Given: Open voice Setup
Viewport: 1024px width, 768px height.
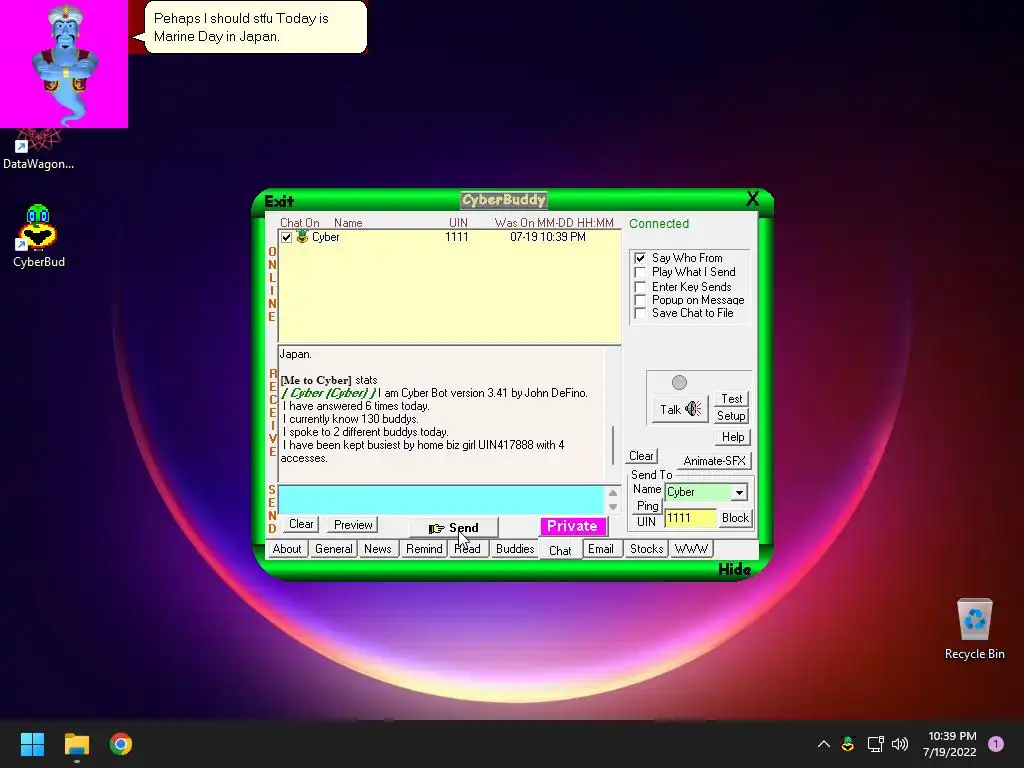Looking at the screenshot, I should (x=731, y=416).
